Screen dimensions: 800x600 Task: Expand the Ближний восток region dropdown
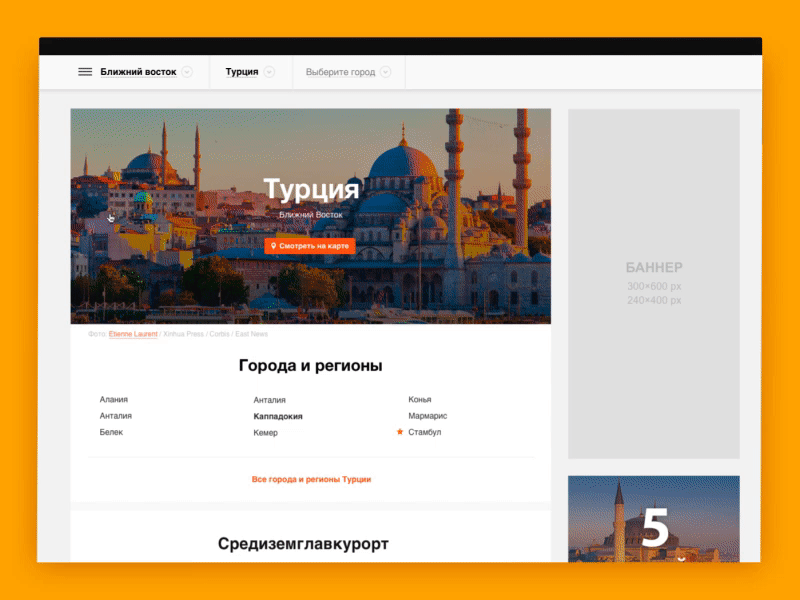coord(187,72)
